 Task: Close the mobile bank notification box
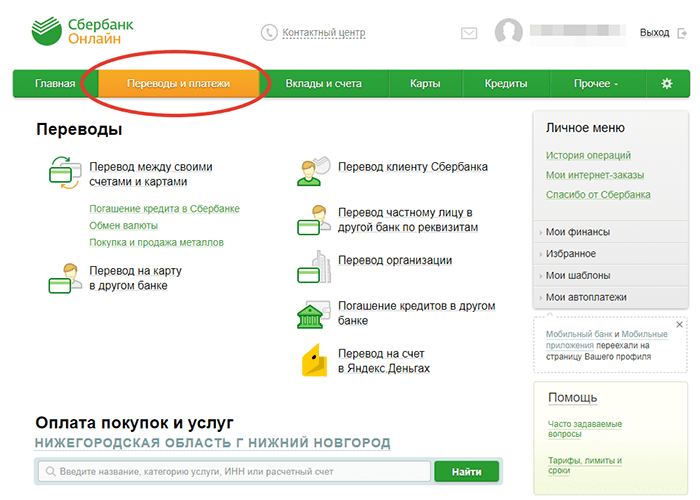[x=679, y=325]
